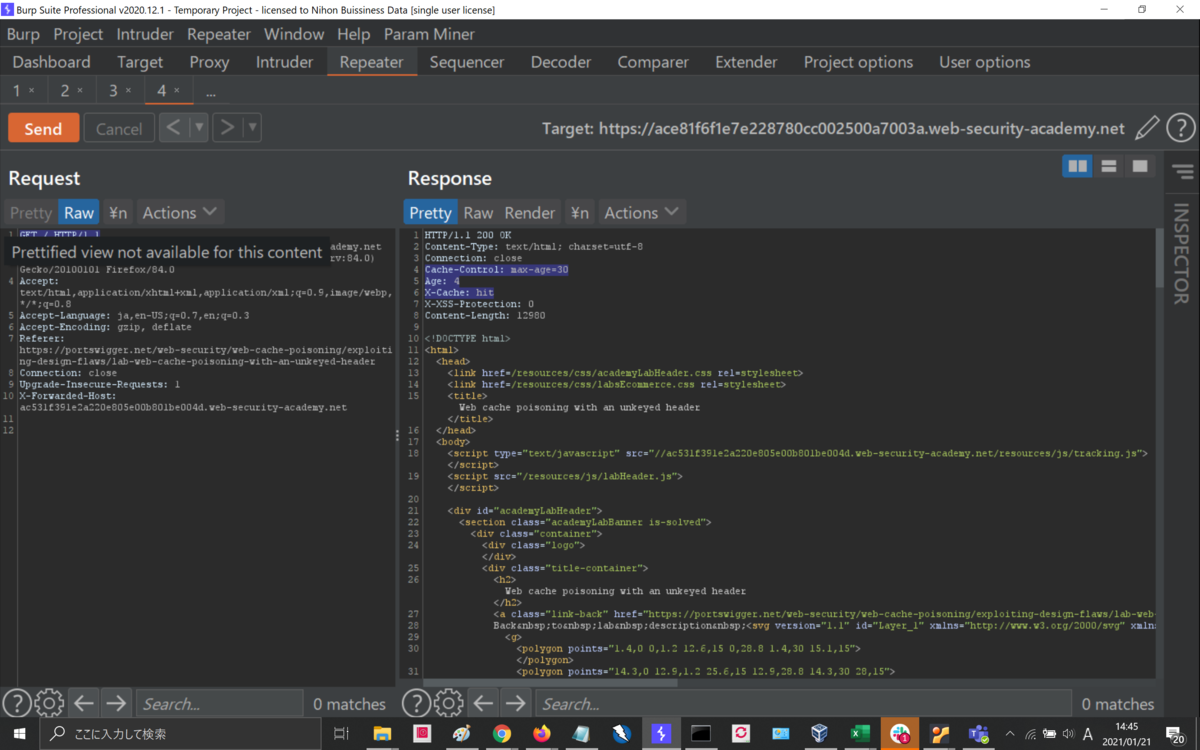Open Burp Suite lightning icon on taskbar
The width and height of the screenshot is (1200, 750).
(660, 734)
